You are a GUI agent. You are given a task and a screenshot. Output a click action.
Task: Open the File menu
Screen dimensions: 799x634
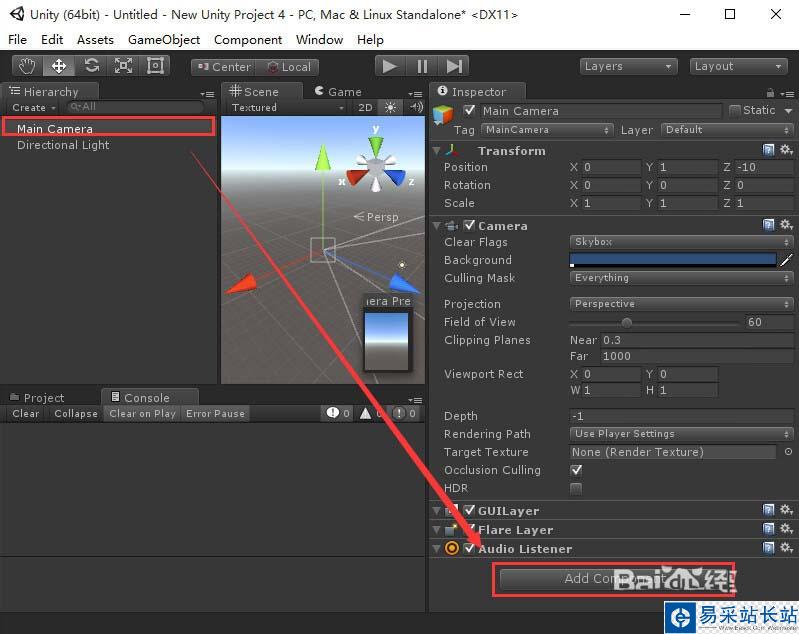click(x=17, y=40)
